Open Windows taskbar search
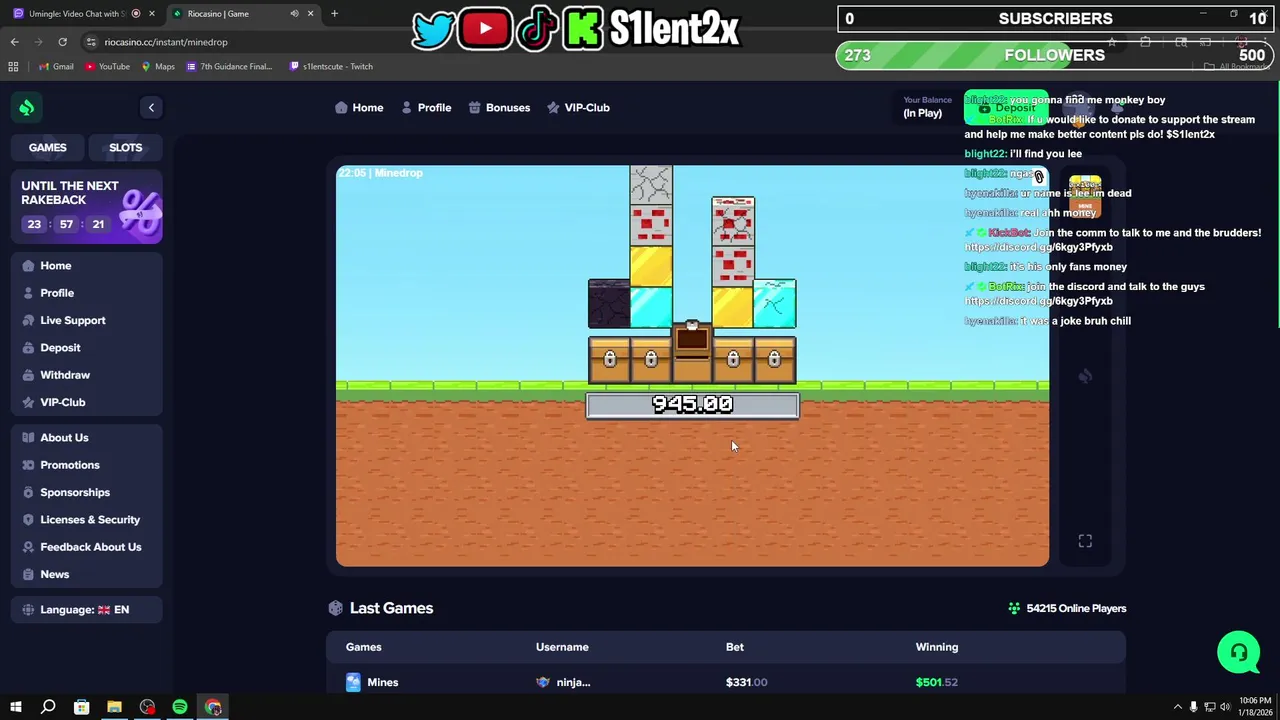The image size is (1280, 720). (x=48, y=707)
